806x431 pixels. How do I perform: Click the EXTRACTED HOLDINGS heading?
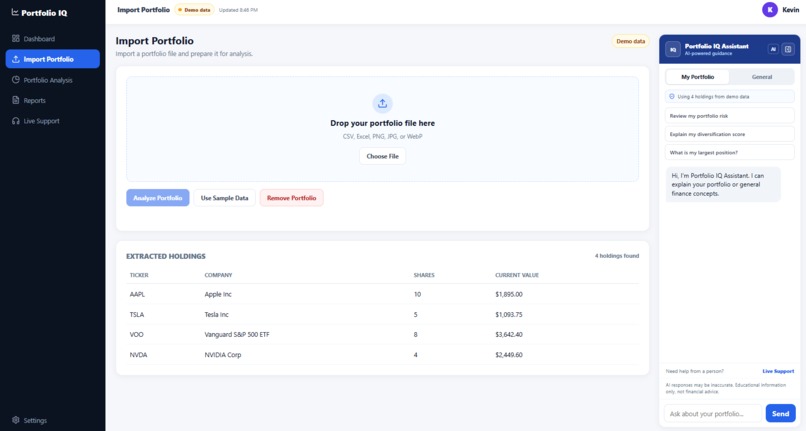(166, 256)
